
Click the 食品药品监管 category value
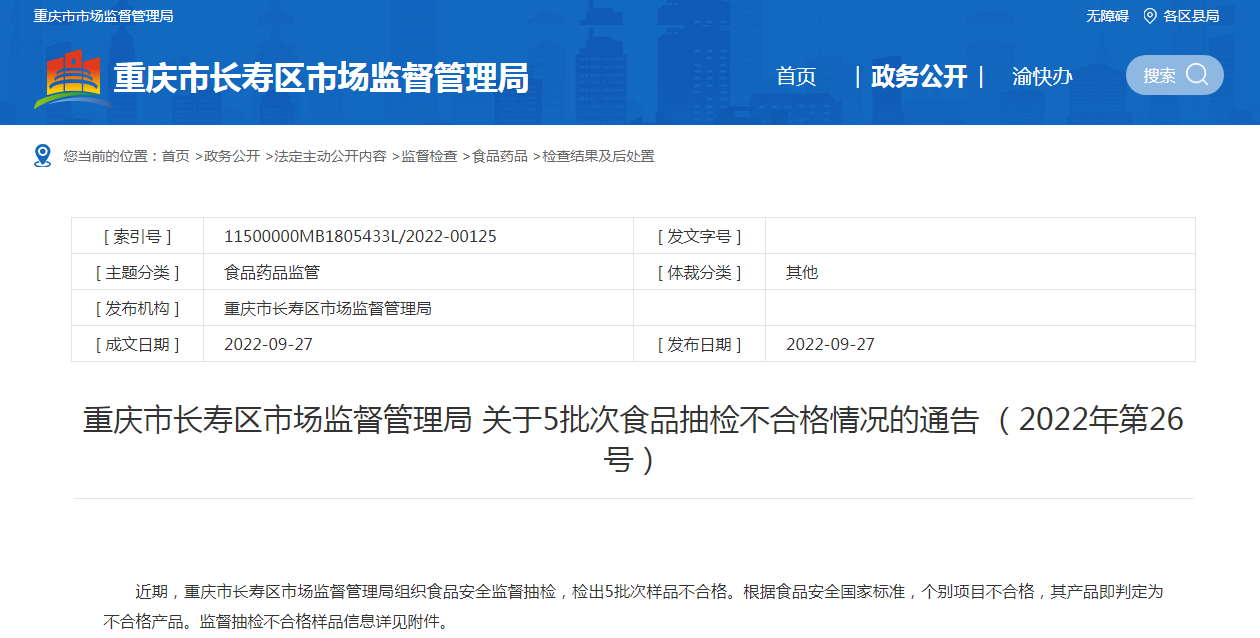(272, 272)
